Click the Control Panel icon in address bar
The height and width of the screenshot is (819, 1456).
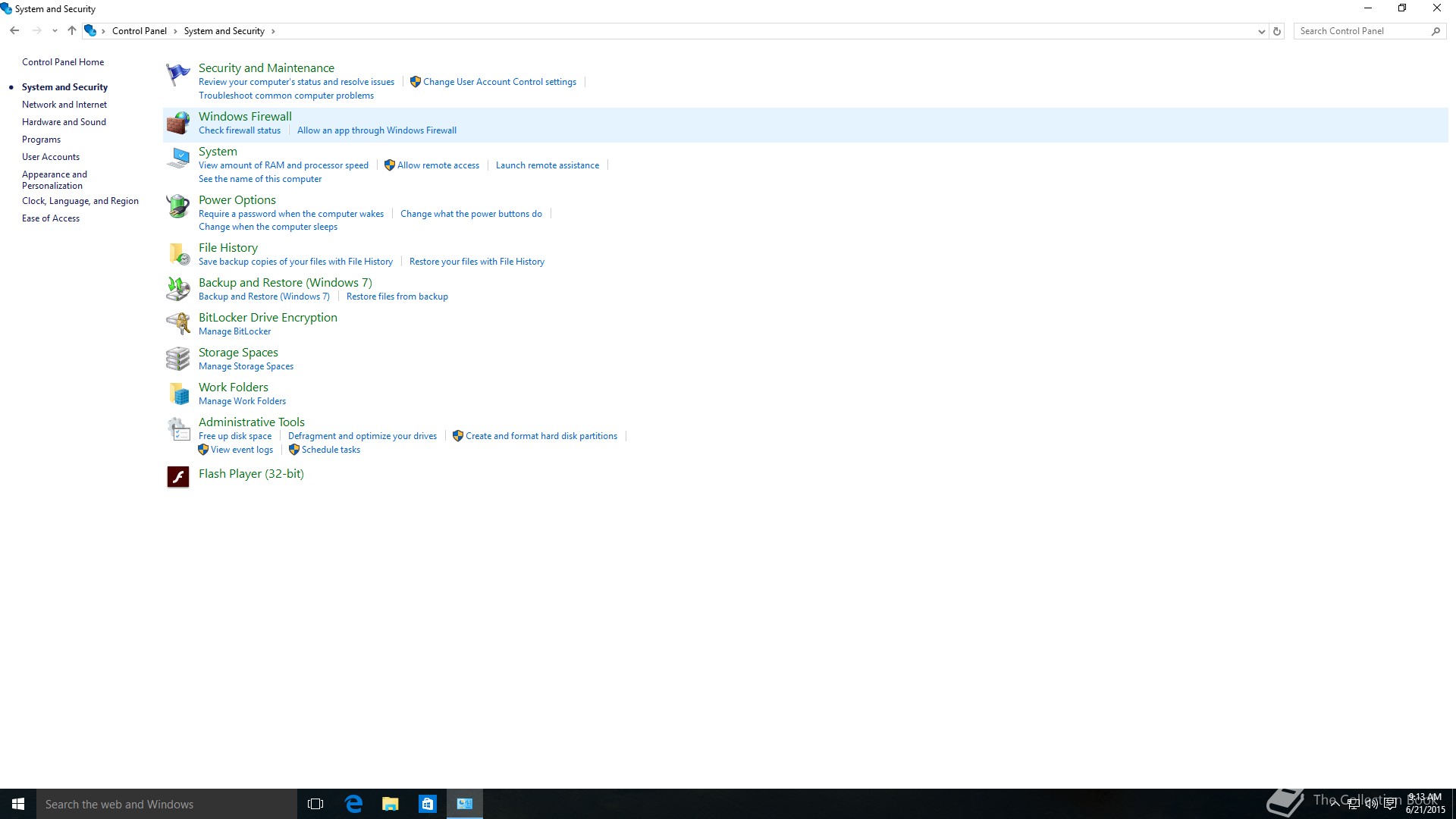point(90,31)
